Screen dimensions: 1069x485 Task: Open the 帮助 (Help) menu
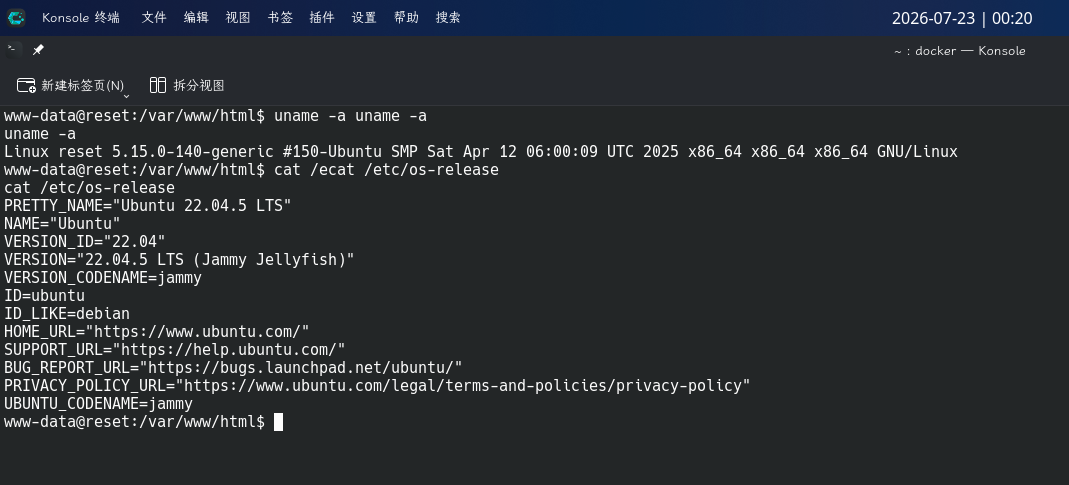[x=406, y=18]
